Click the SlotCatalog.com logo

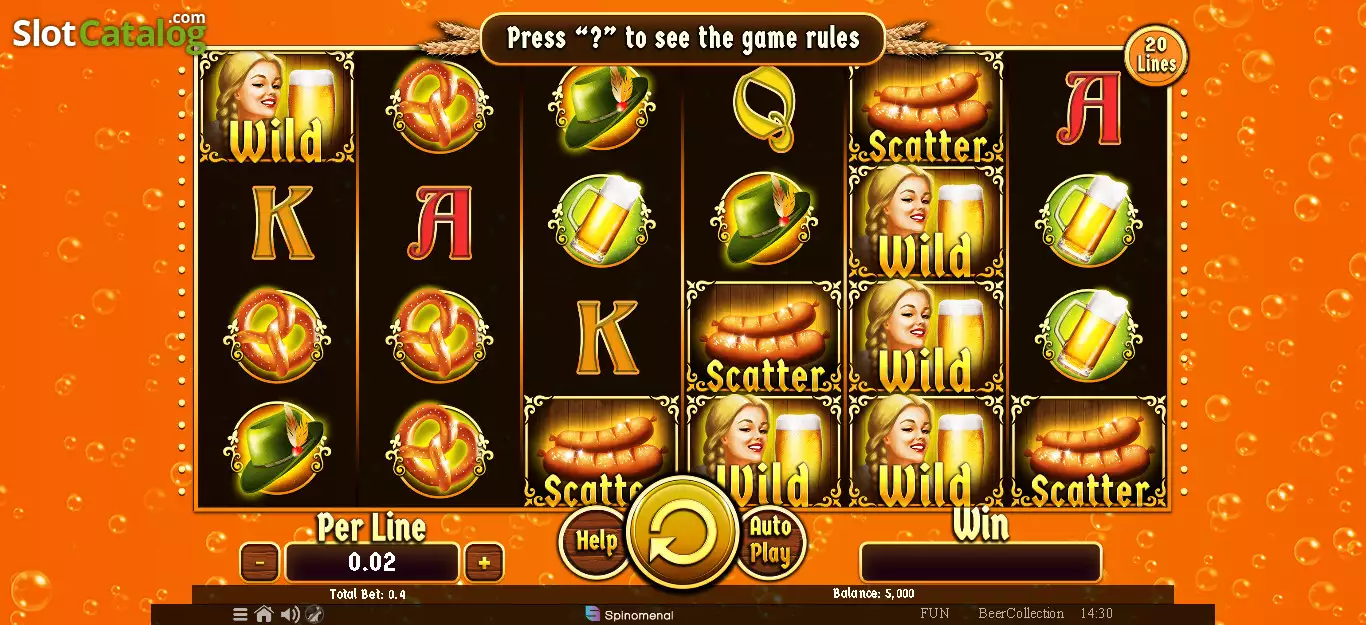[109, 32]
